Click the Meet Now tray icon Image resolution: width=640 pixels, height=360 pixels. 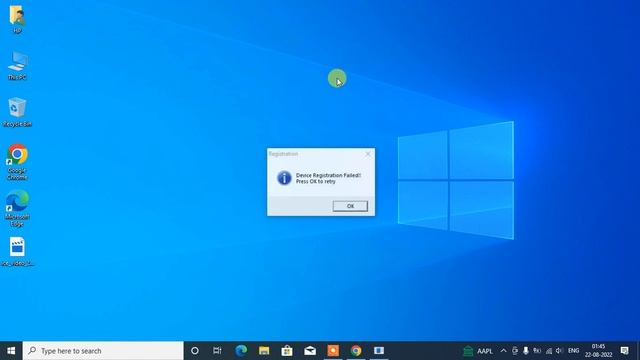click(x=515, y=351)
